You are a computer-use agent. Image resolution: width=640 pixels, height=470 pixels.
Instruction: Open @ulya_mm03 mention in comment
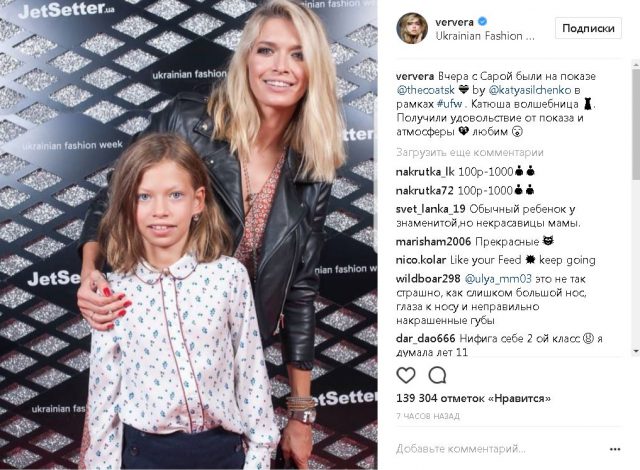498,279
